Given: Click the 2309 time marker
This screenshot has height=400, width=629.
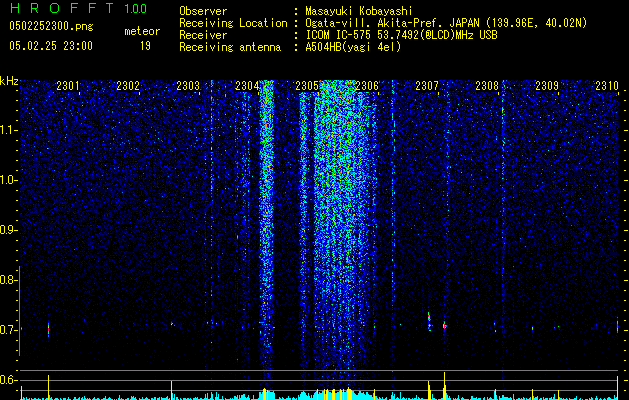Looking at the screenshot, I should coord(547,85).
